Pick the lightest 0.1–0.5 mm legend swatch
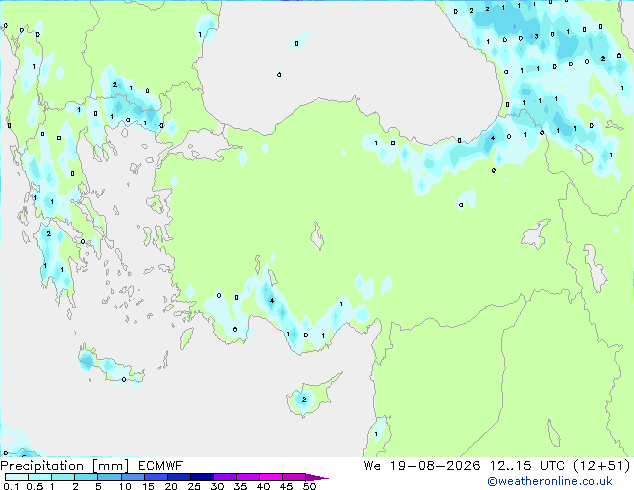Screen dimensions: 634x490 tap(17, 477)
